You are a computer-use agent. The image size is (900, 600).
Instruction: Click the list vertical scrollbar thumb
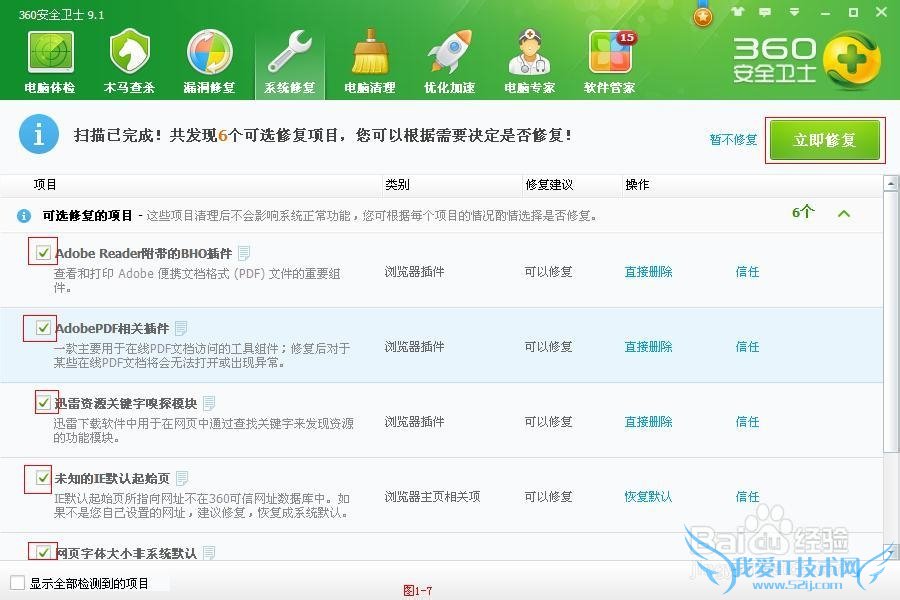click(891, 322)
